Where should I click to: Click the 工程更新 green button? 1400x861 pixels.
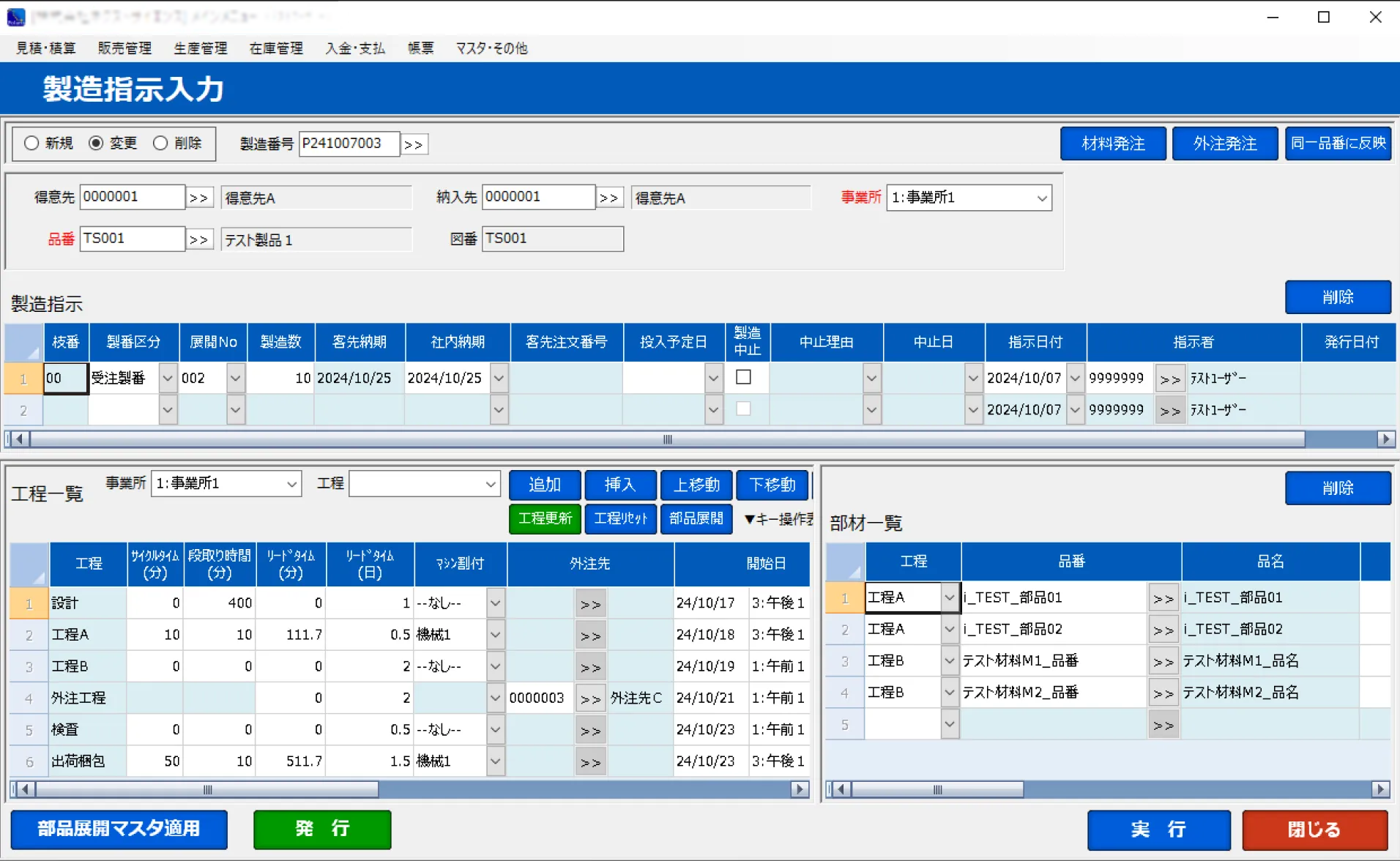pos(545,519)
